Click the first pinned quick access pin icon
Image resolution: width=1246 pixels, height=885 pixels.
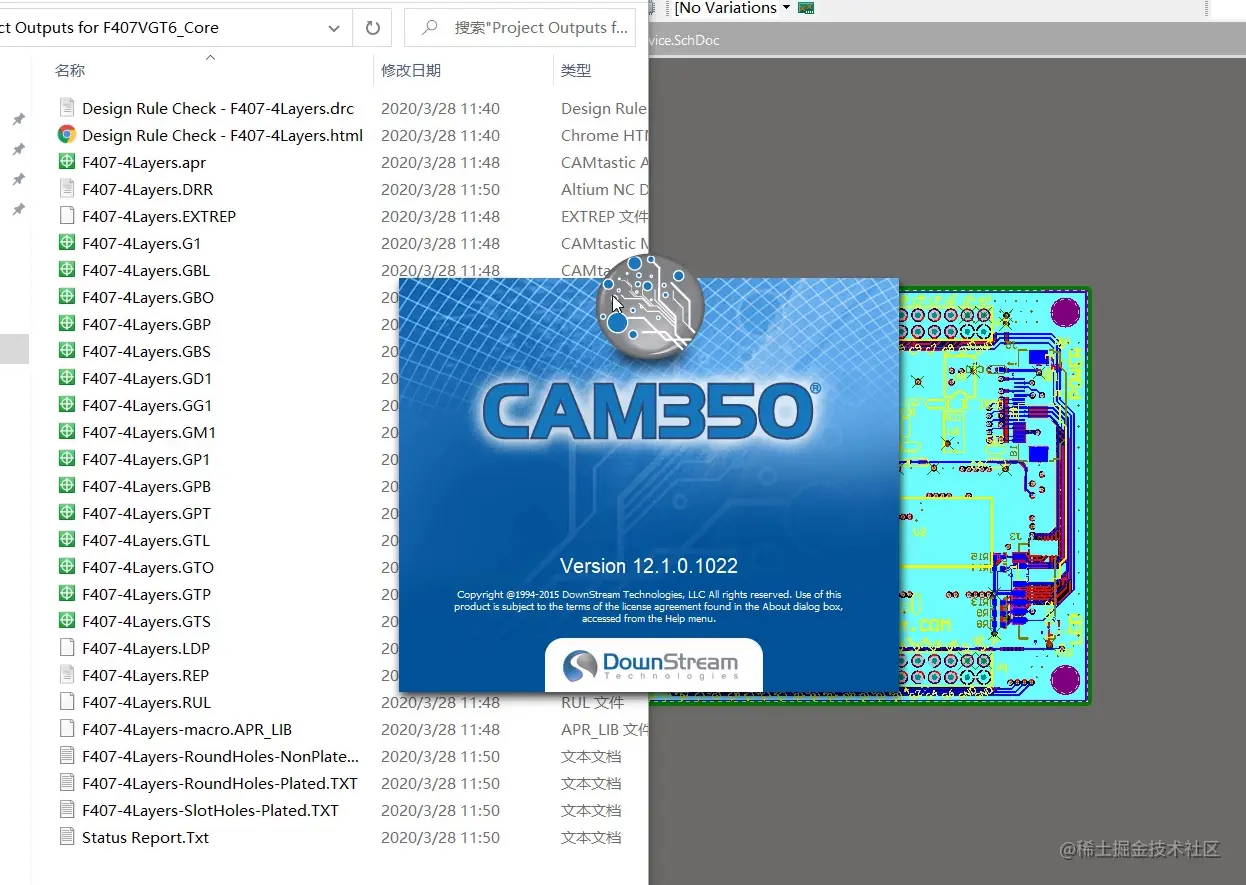click(18, 119)
